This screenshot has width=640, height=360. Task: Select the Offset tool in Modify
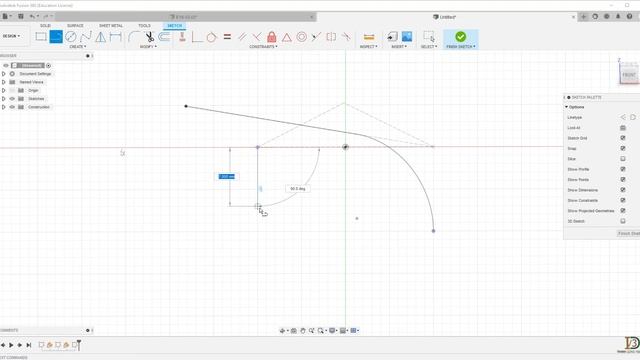click(164, 37)
